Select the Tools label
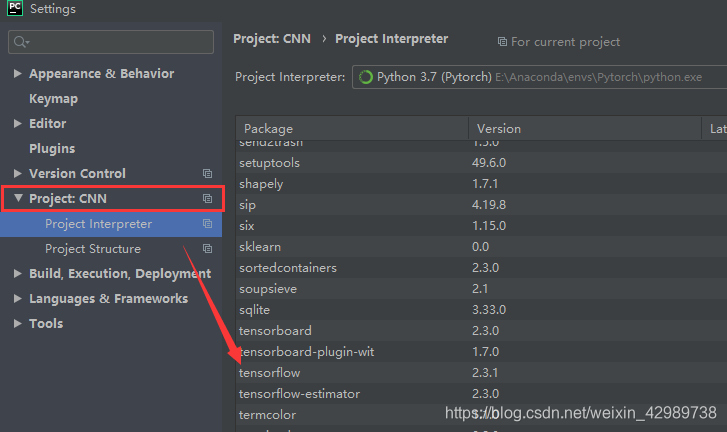Screen dimensions: 727x432 (x=46, y=324)
